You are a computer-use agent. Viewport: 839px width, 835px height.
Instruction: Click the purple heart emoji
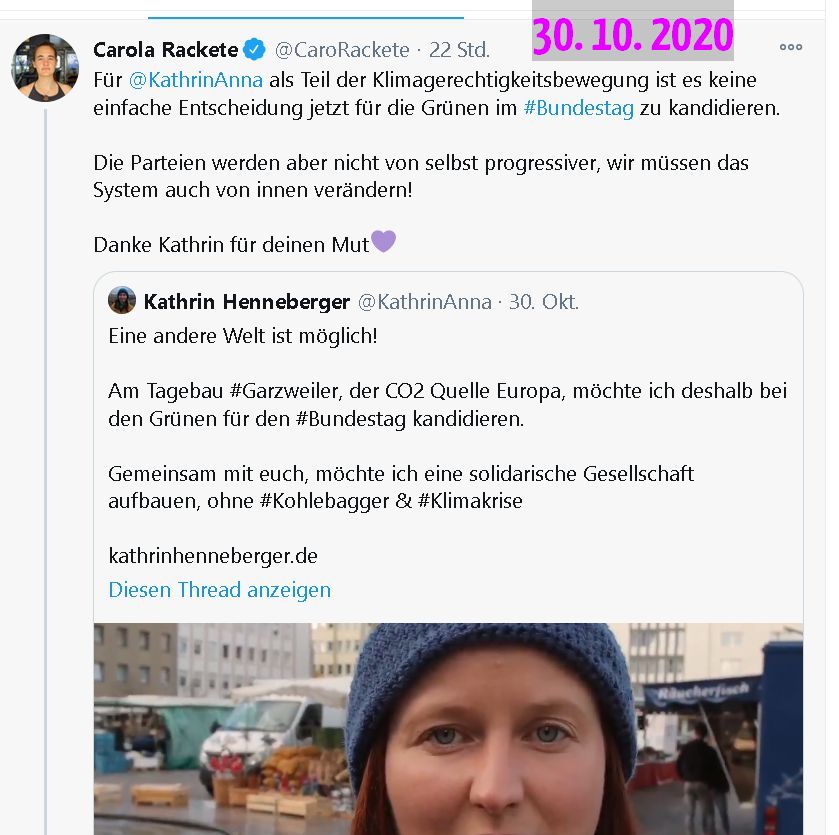tap(384, 241)
